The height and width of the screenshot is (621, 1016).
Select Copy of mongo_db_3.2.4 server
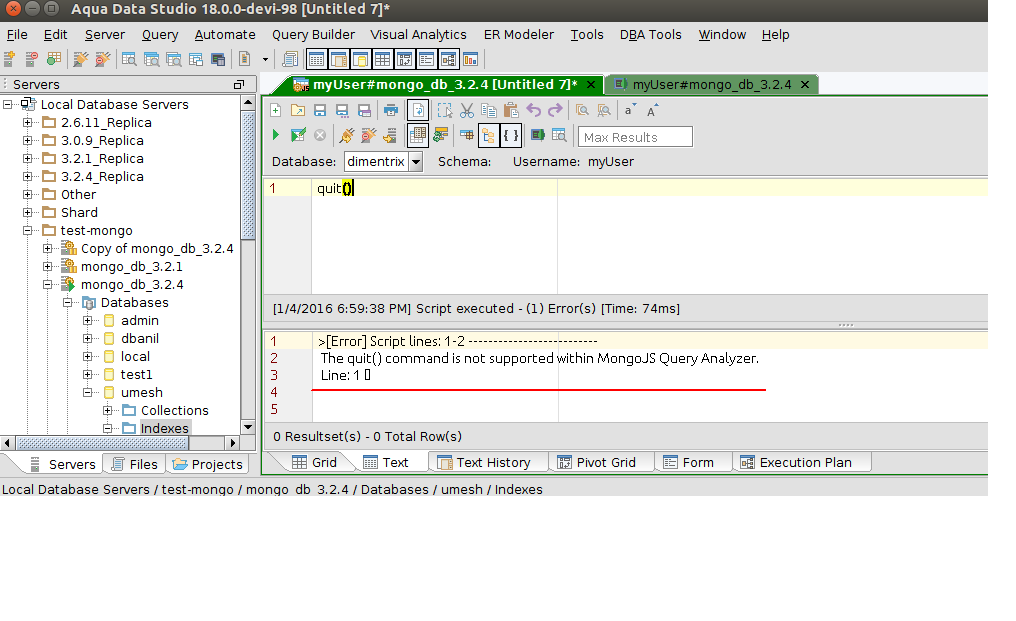click(157, 248)
